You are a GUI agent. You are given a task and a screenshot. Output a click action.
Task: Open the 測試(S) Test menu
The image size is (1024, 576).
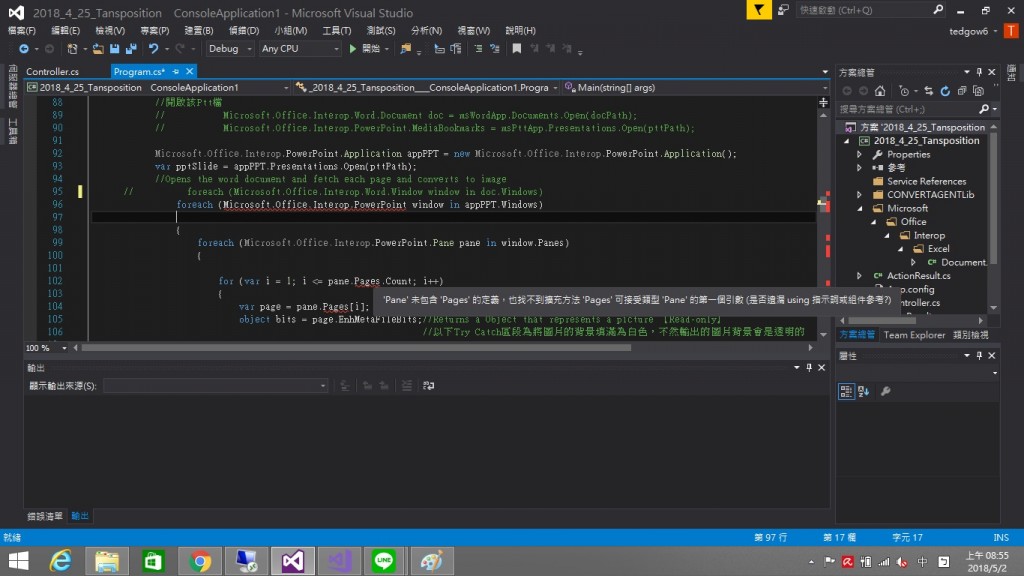click(x=381, y=31)
